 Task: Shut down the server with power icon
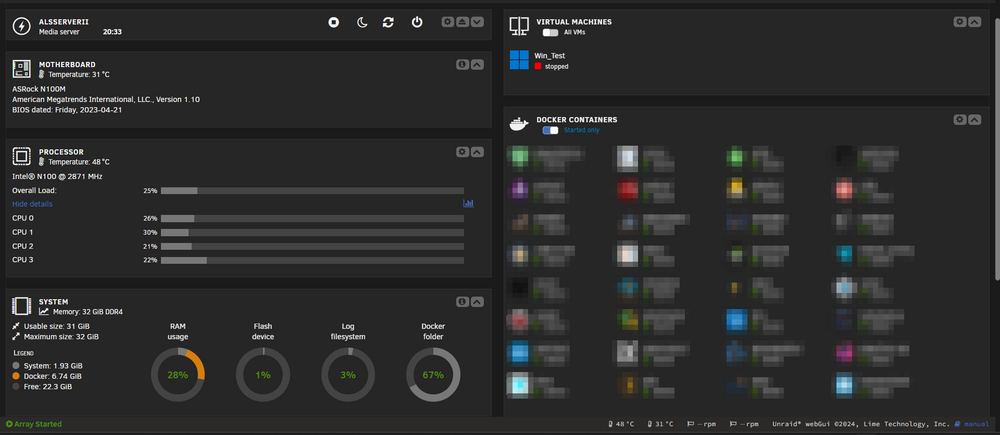[417, 22]
